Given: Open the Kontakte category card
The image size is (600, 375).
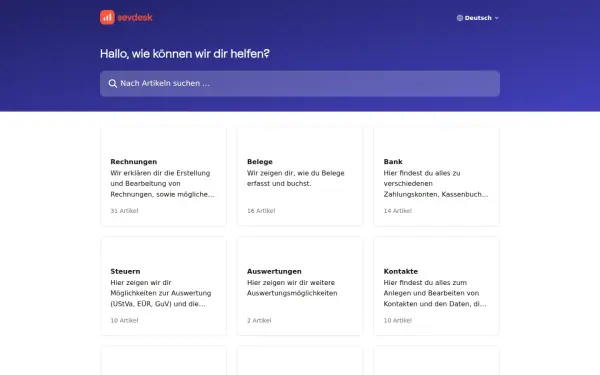Looking at the screenshot, I should (x=437, y=286).
